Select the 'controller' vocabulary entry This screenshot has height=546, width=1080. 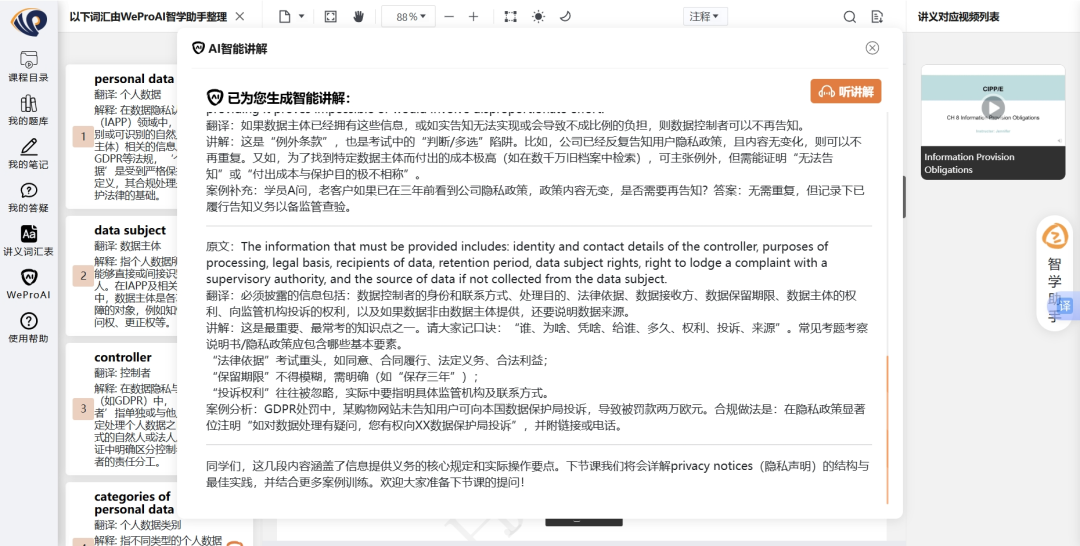[x=123, y=357]
